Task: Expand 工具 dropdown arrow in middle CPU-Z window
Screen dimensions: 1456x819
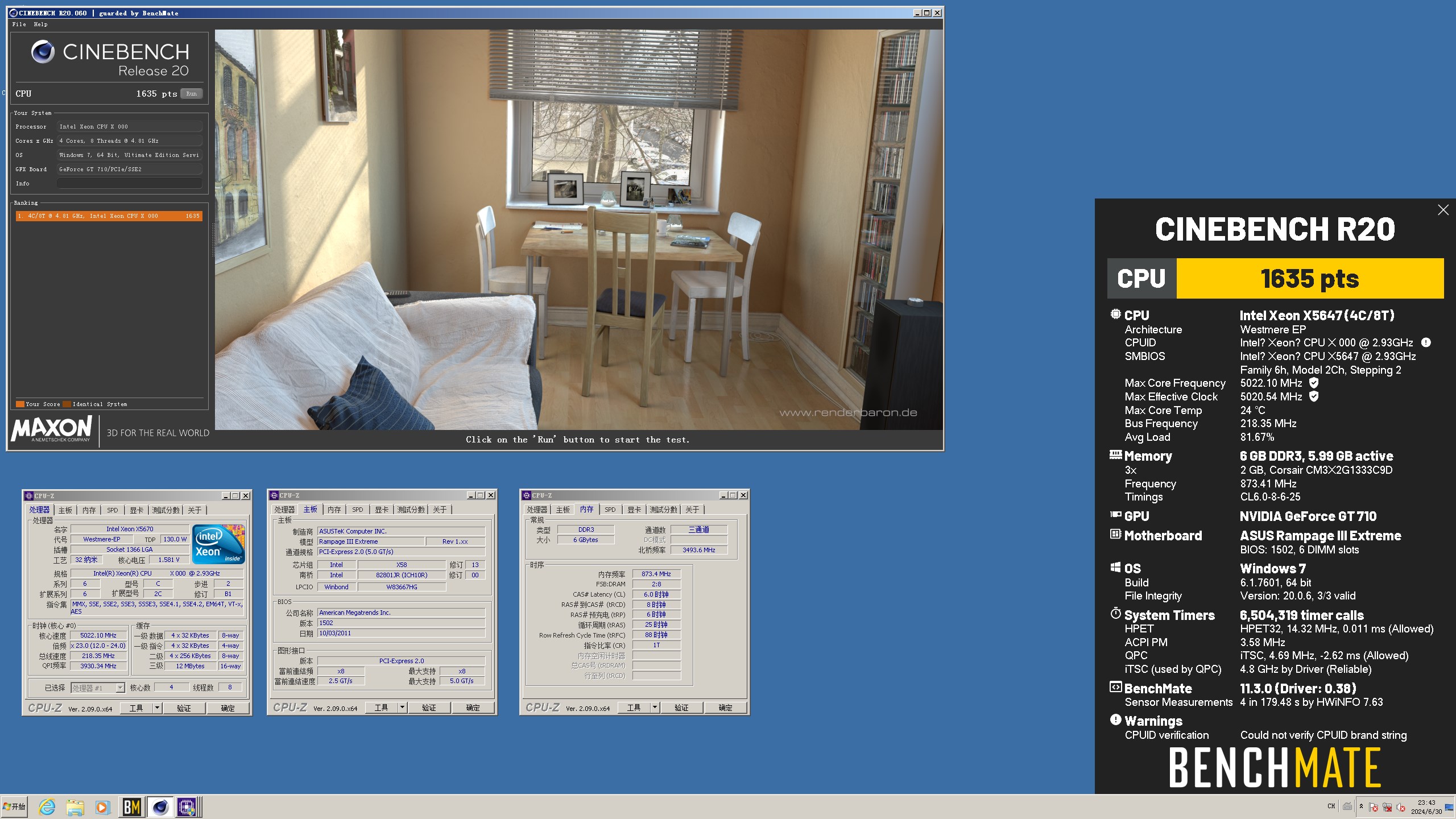Action: tap(403, 708)
